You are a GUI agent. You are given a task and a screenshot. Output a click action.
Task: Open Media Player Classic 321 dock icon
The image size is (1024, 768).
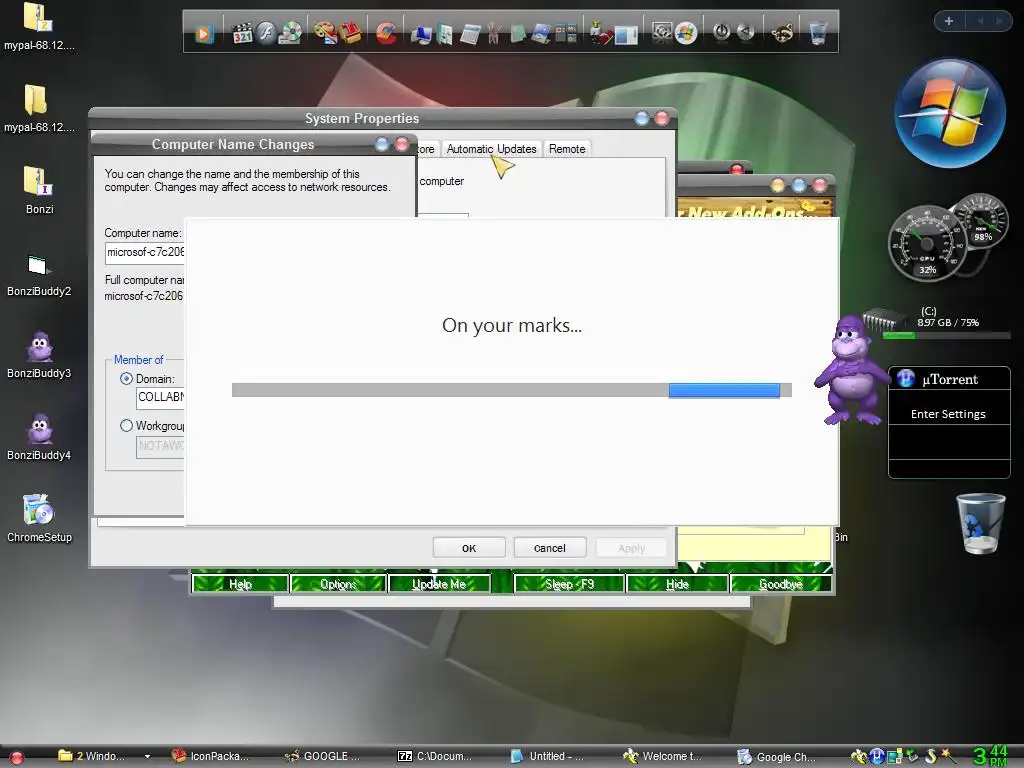point(242,33)
